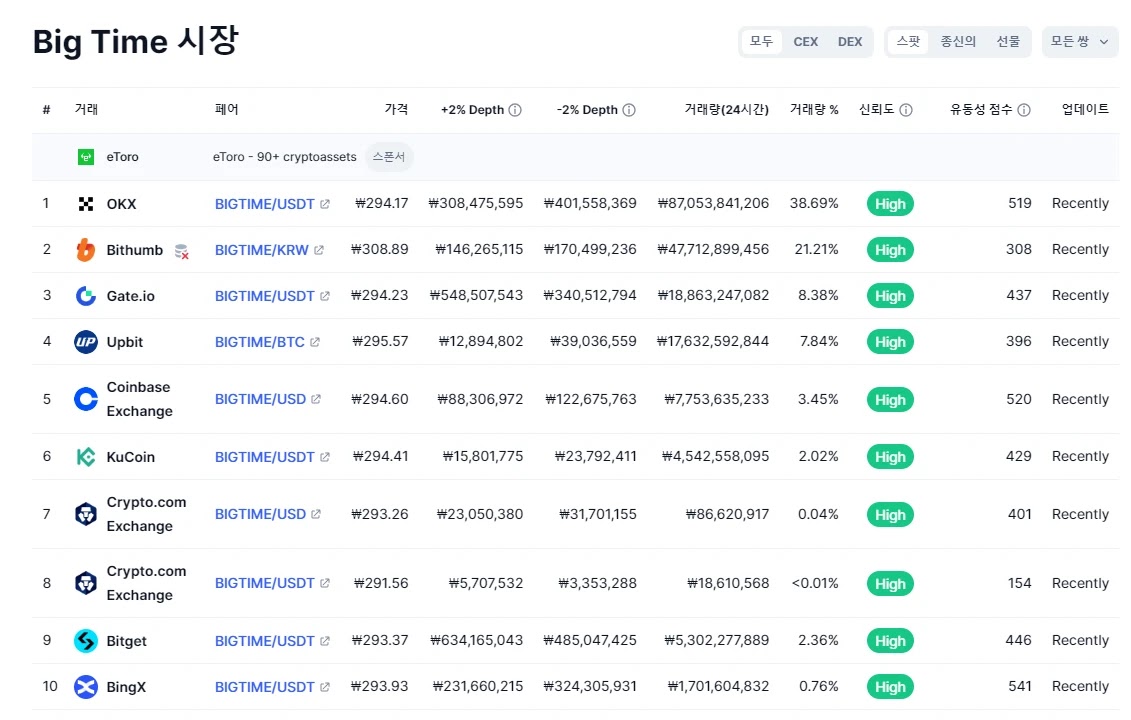Click the eToro - 90+ cryptoassets text
The width and height of the screenshot is (1131, 720).
(x=284, y=157)
